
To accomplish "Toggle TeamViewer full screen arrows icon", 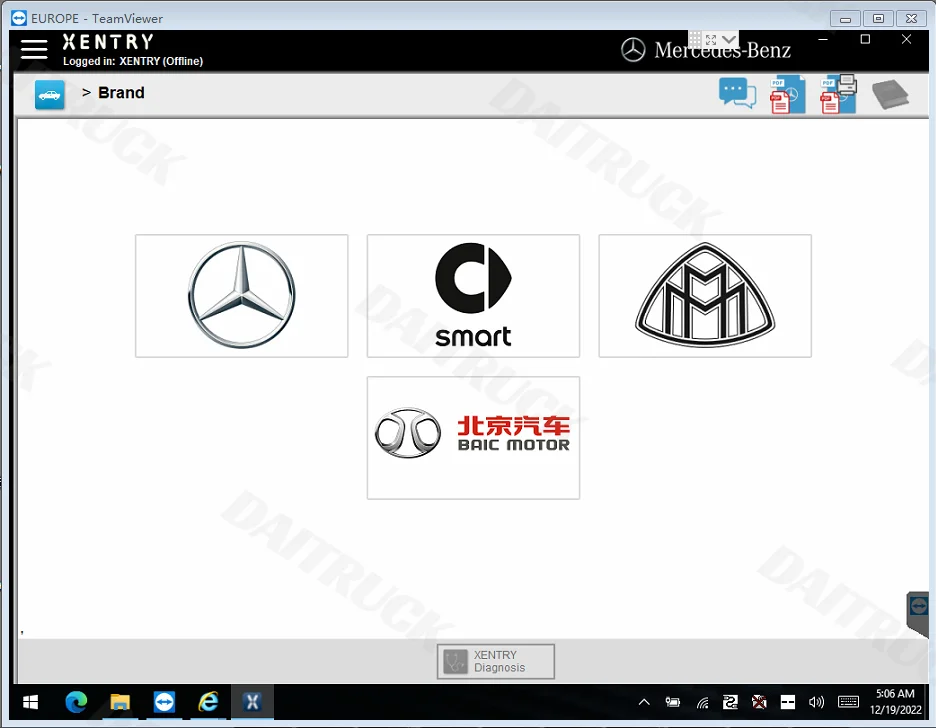I will [711, 40].
